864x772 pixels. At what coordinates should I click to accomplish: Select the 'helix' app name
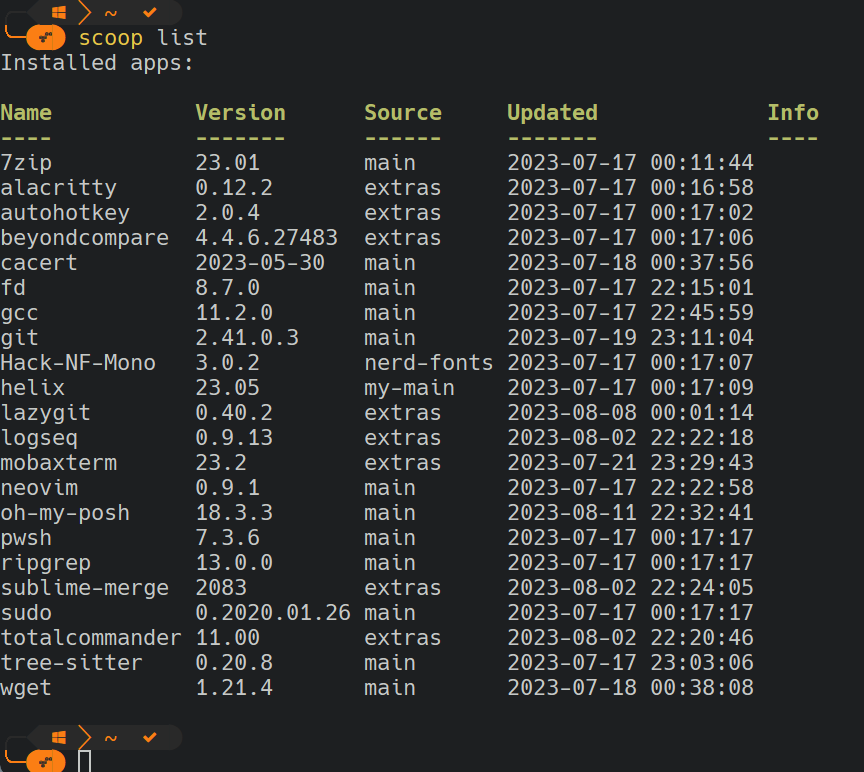coord(33,387)
